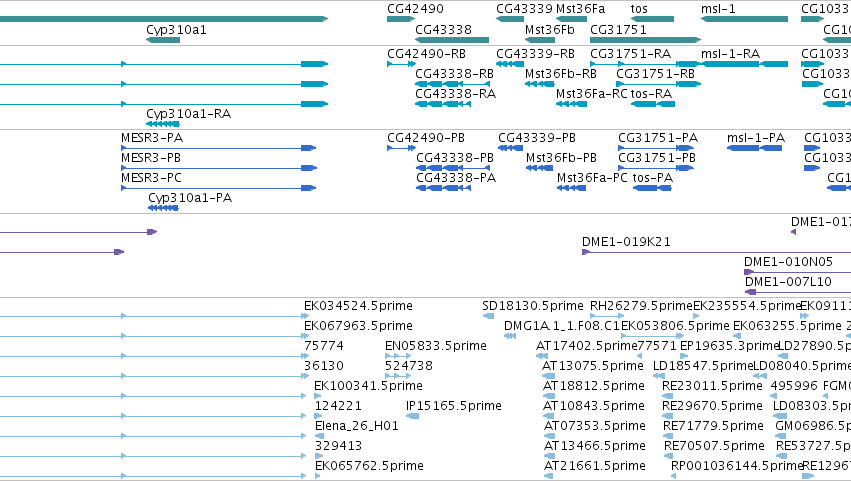The image size is (851, 481).
Task: Select the CG31751 gene arrow
Action: 645,40
